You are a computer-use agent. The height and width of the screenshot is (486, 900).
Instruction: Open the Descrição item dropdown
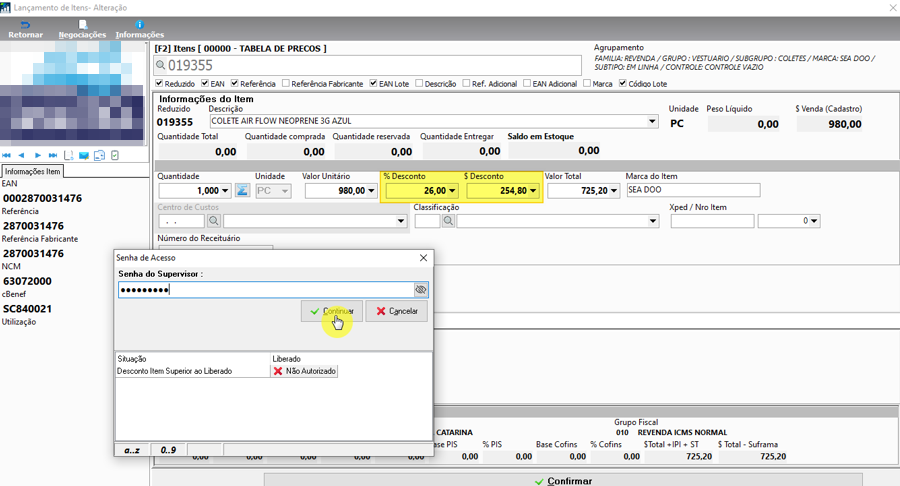tap(652, 121)
